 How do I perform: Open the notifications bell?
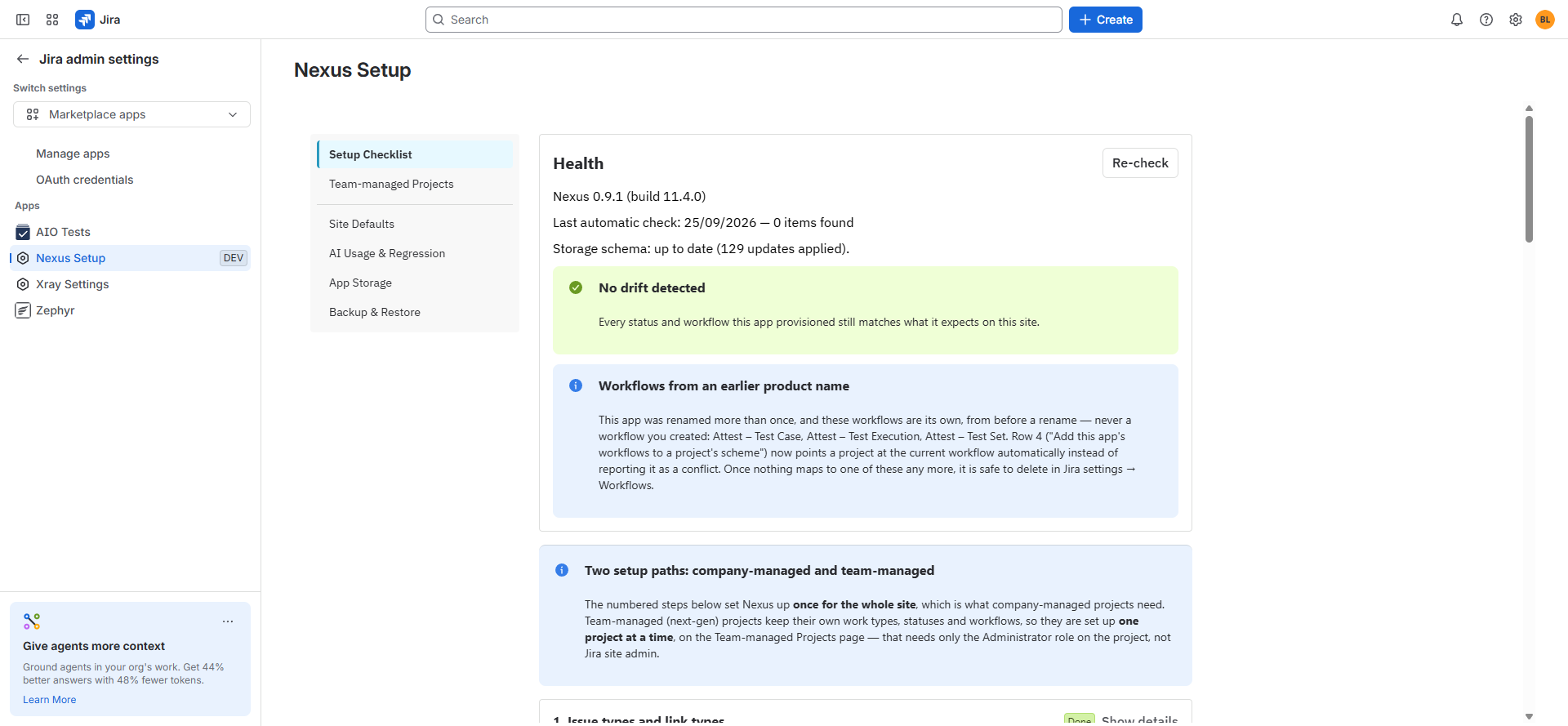click(x=1457, y=20)
